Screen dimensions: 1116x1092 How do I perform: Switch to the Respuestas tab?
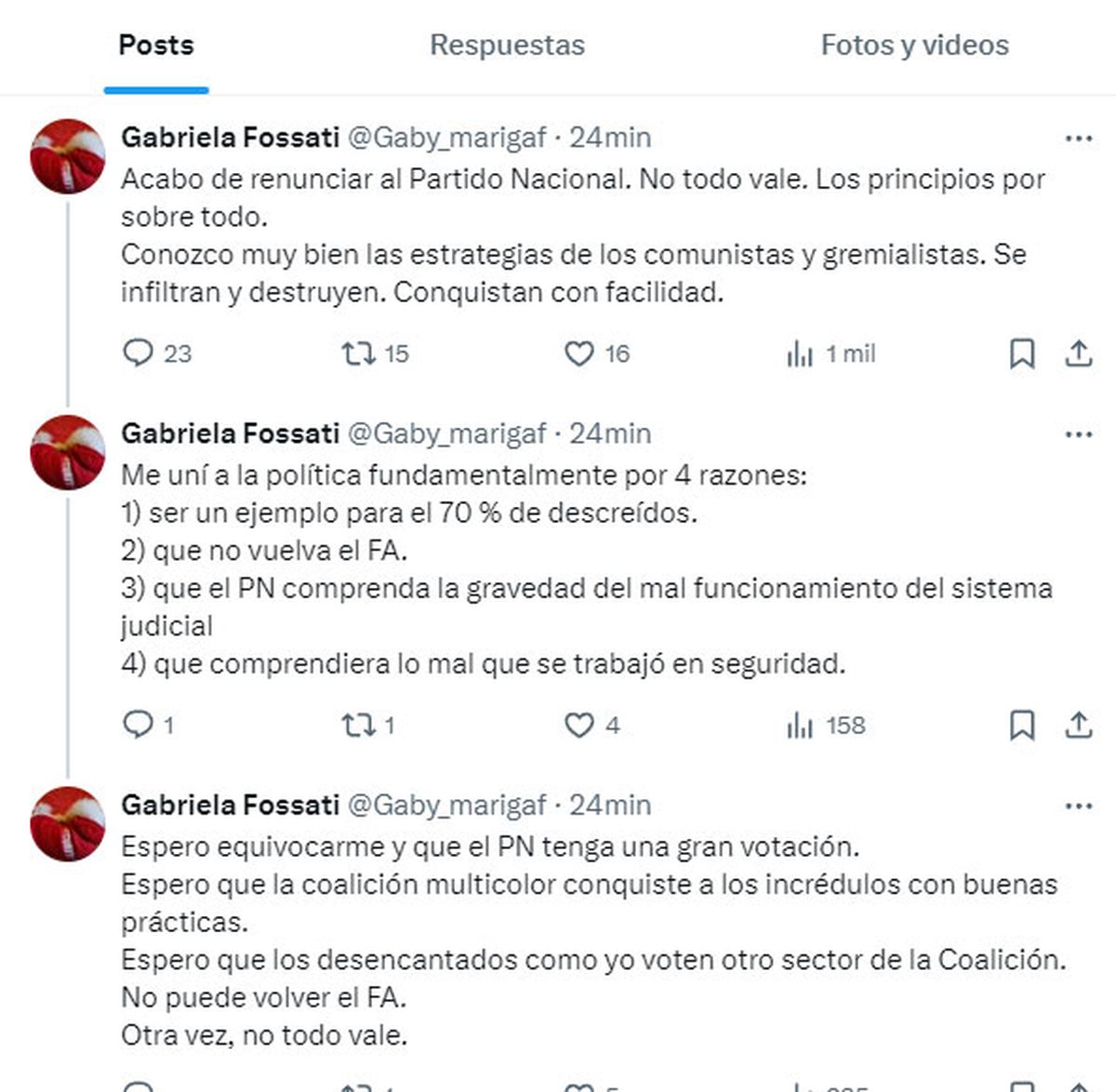pyautogui.click(x=507, y=45)
